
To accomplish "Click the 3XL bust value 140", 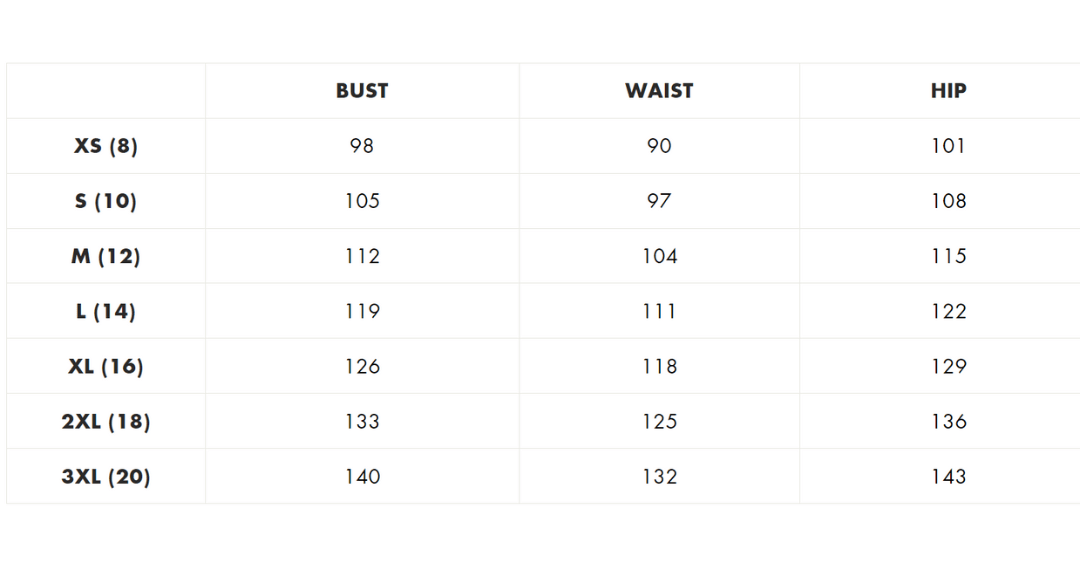I will [x=362, y=476].
